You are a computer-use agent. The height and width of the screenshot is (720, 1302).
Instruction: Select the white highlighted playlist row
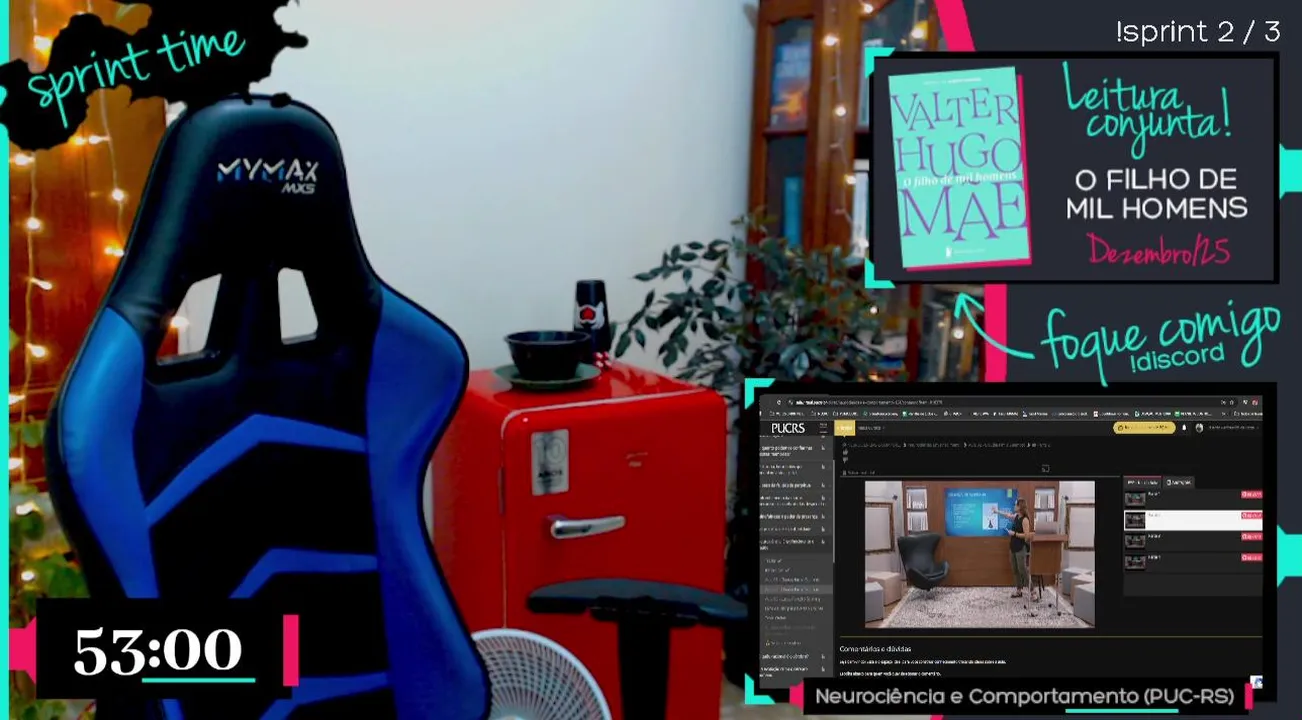coord(1193,520)
